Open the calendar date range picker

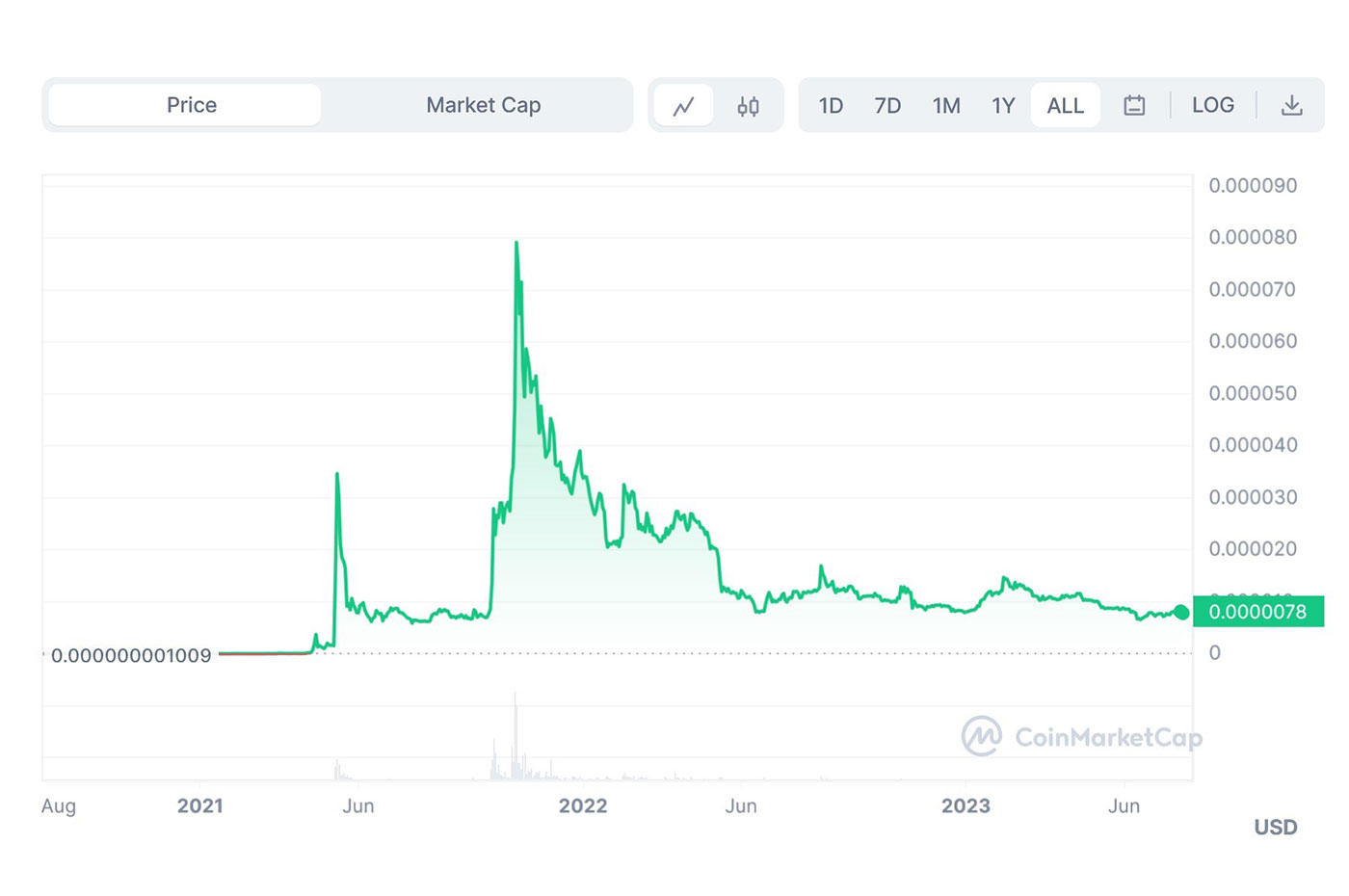point(1134,106)
